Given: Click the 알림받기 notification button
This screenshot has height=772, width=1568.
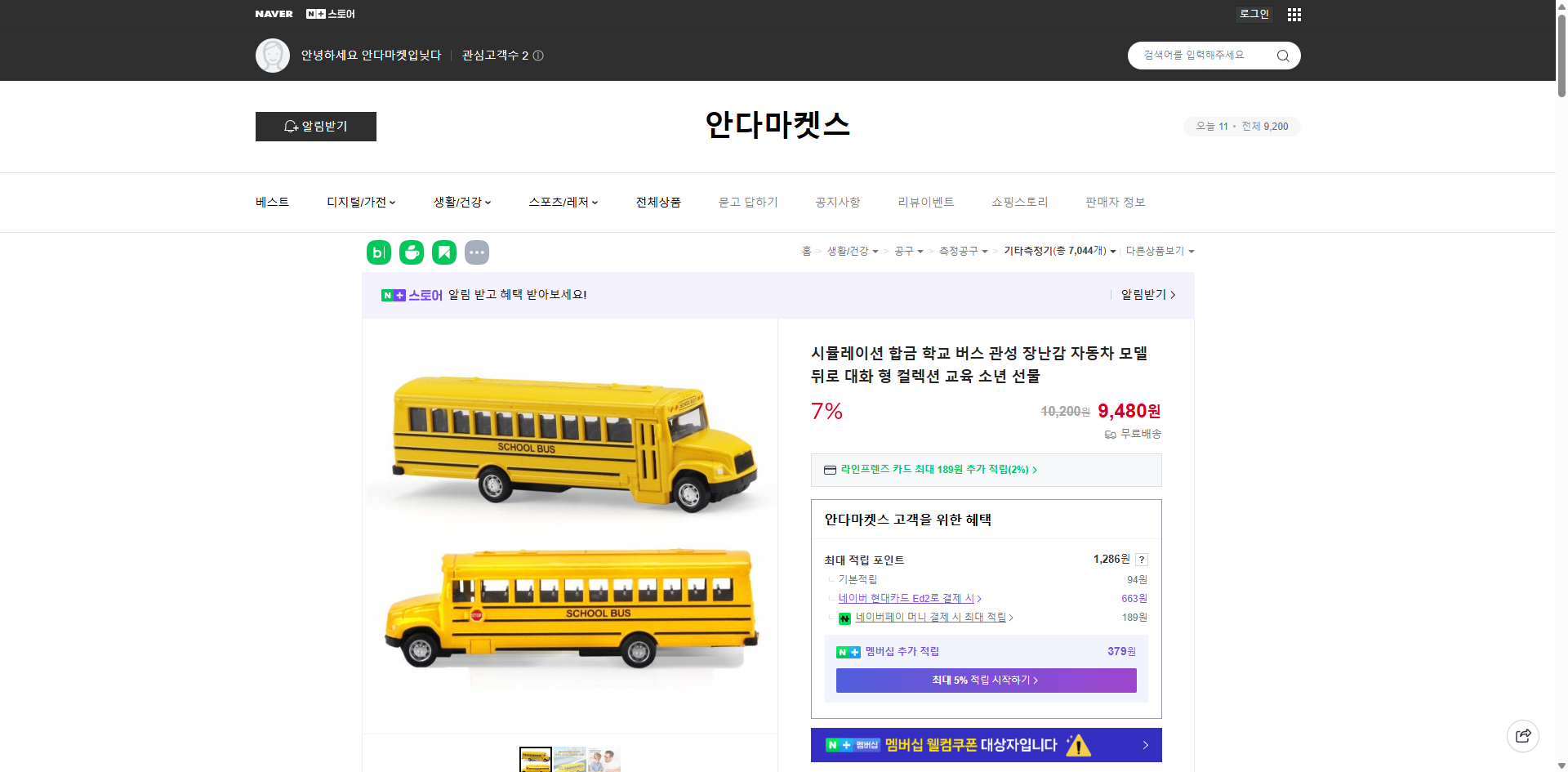Looking at the screenshot, I should point(316,127).
